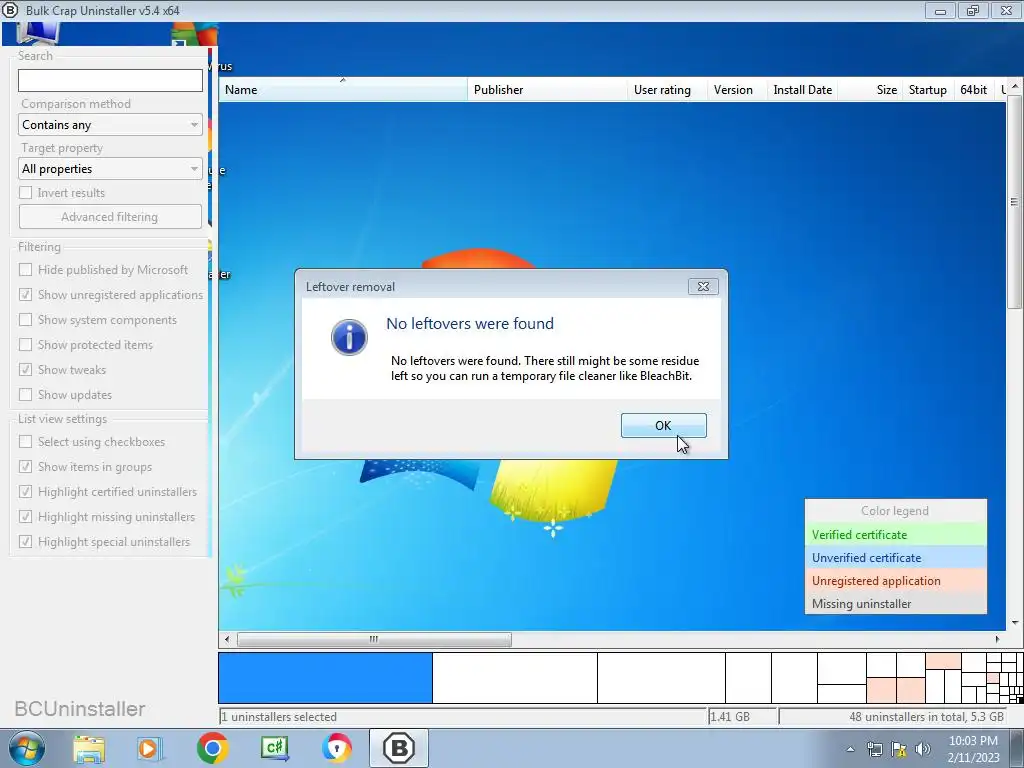The height and width of the screenshot is (768, 1024).
Task: Click the horizontal scrollbar thumb
Action: tap(374, 639)
